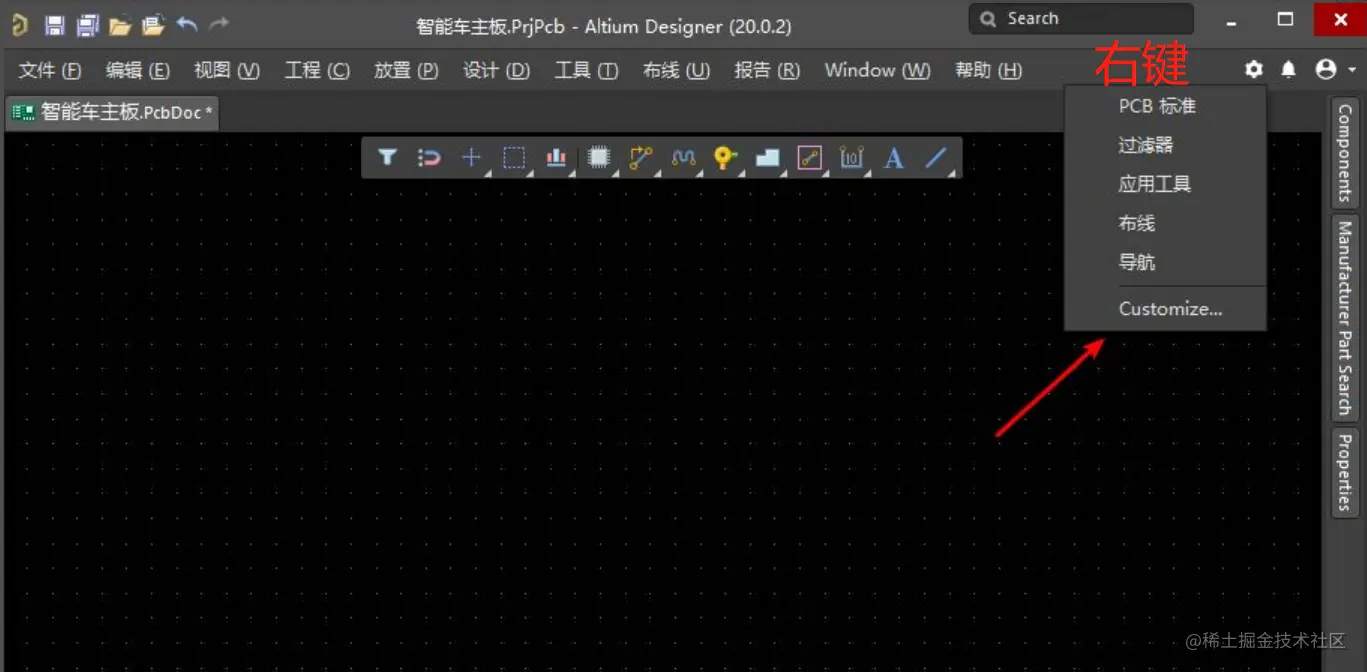
Task: Enable the 布线 toolbar
Action: point(1136,223)
